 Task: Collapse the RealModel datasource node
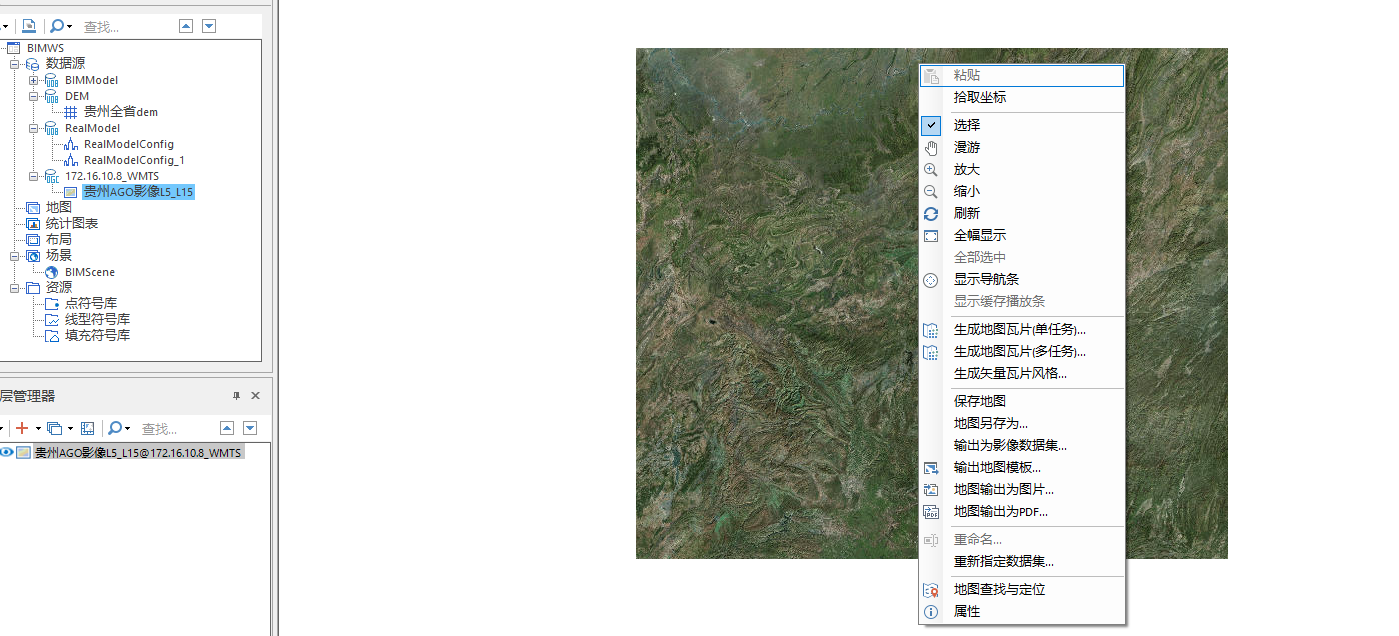pyautogui.click(x=33, y=128)
